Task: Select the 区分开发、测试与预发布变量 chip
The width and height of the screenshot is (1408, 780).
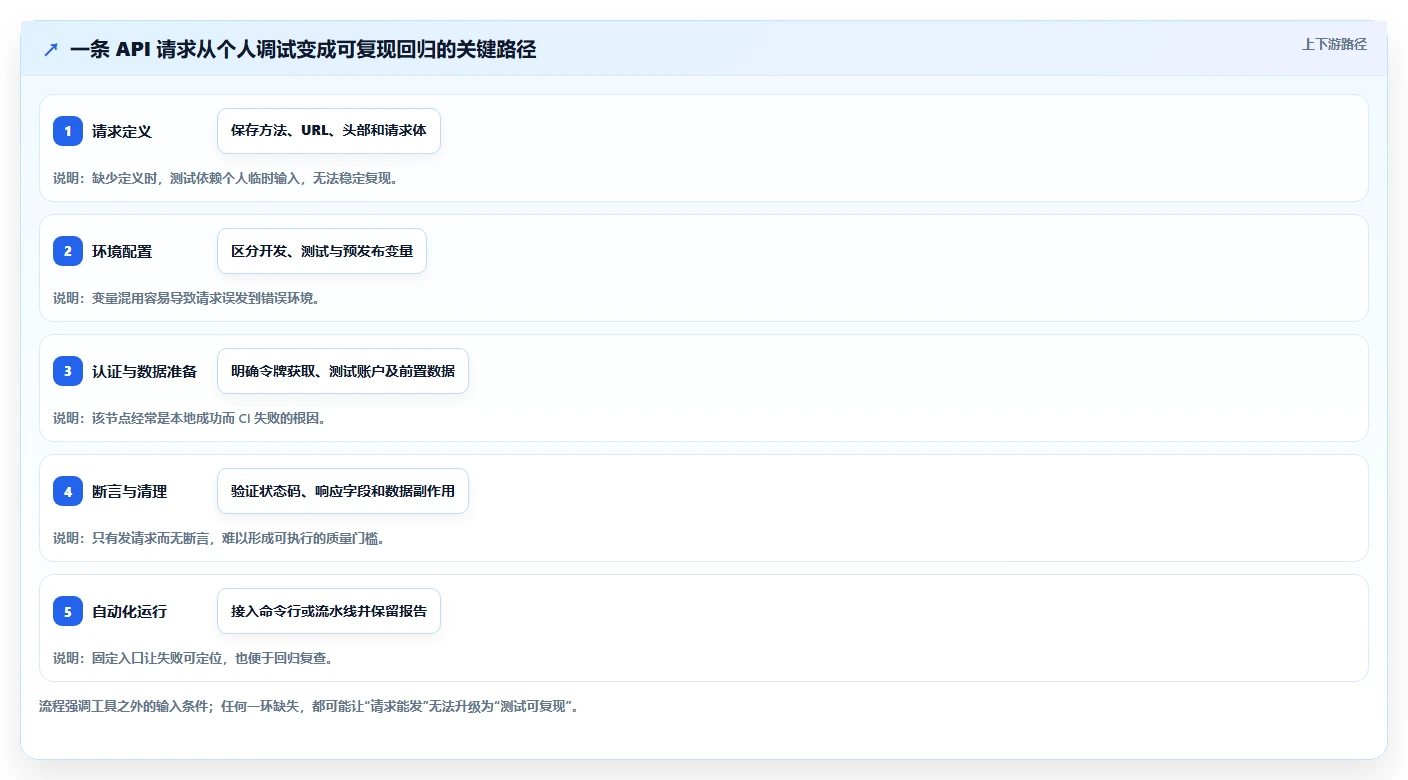Action: 322,251
